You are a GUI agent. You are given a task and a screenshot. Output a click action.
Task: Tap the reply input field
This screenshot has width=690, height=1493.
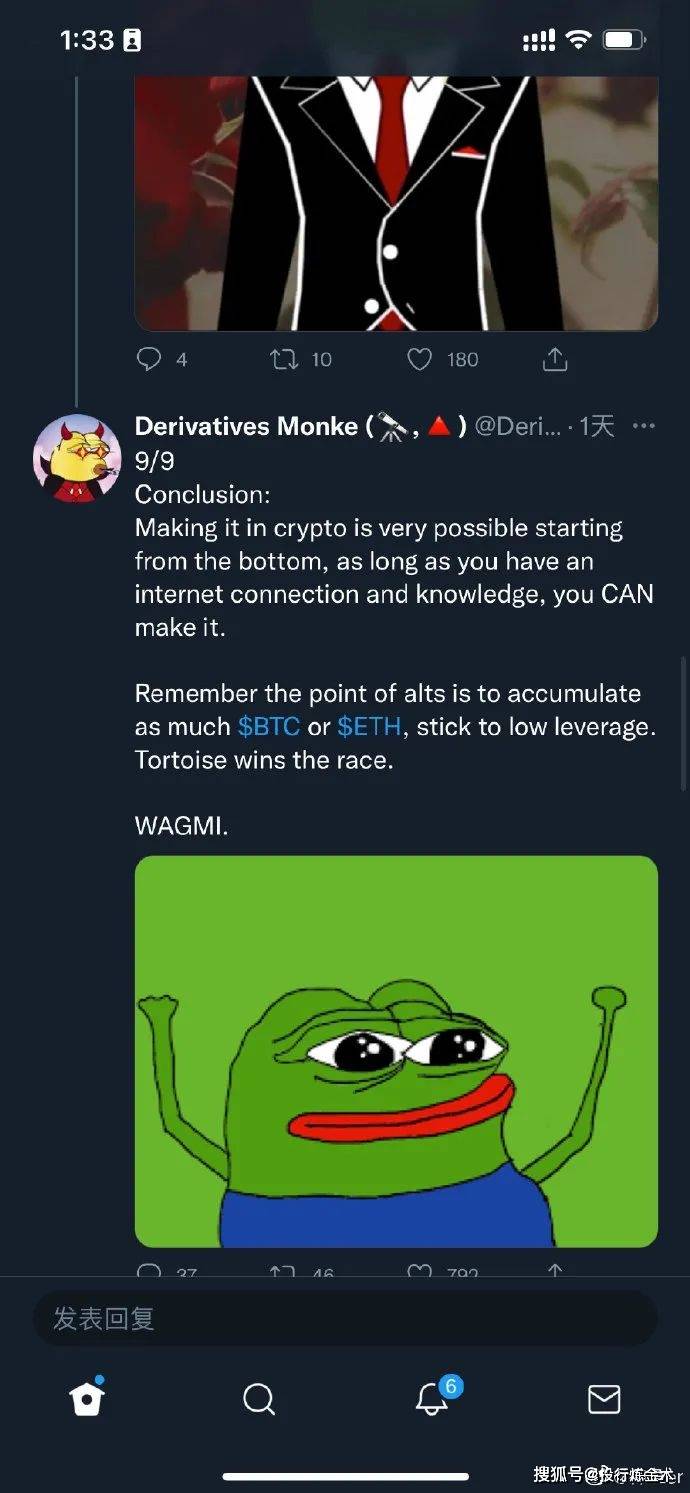click(345, 1318)
